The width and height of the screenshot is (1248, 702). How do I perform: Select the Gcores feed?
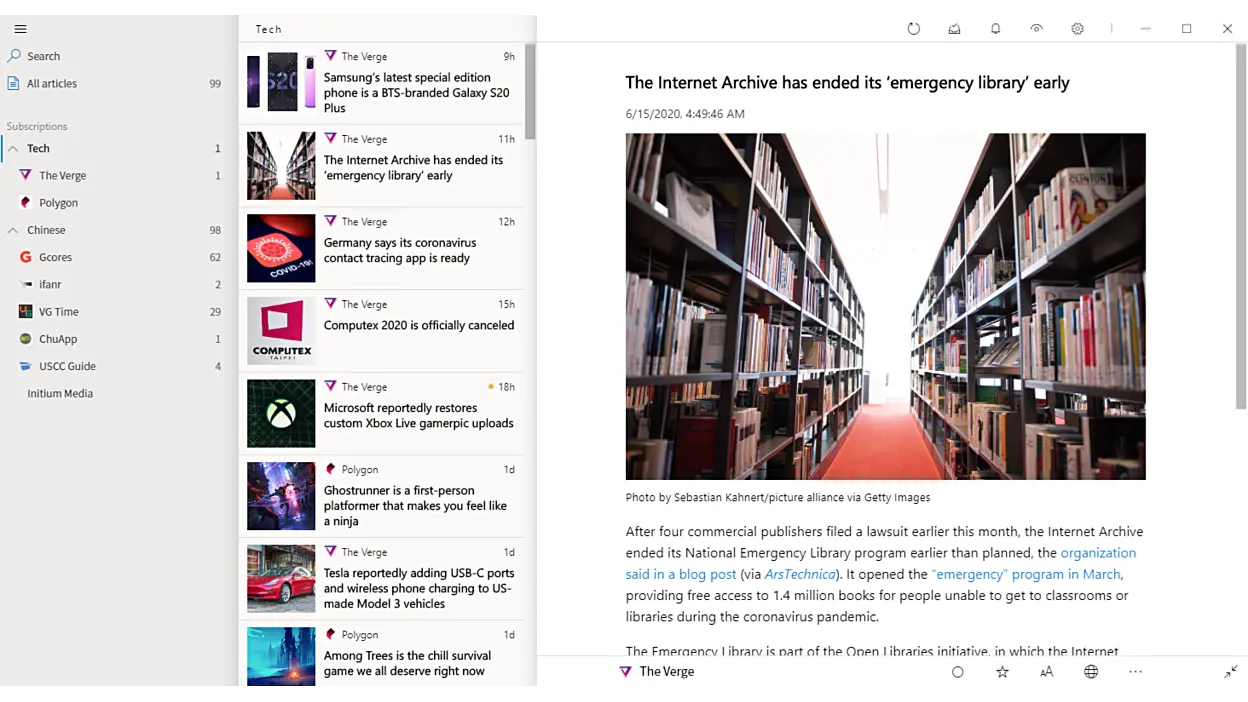[x=118, y=257]
